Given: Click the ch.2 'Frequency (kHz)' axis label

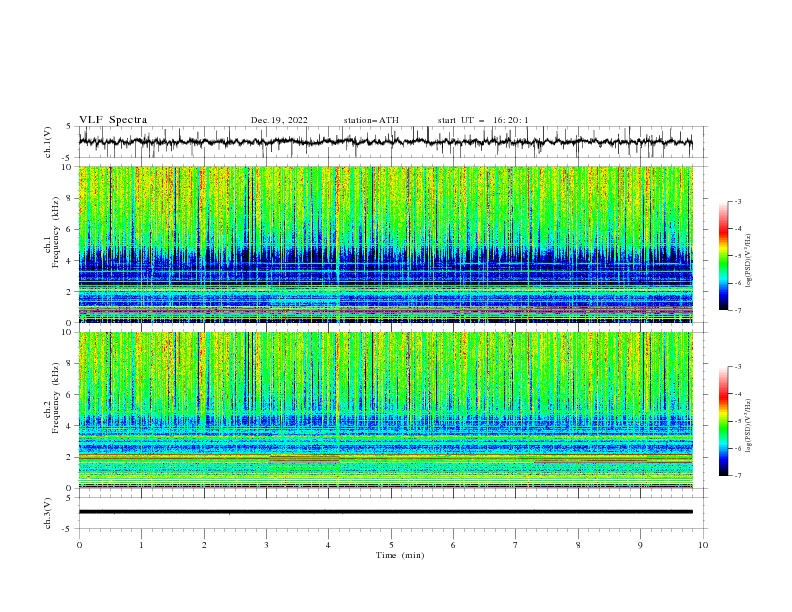Looking at the screenshot, I should [x=55, y=398].
